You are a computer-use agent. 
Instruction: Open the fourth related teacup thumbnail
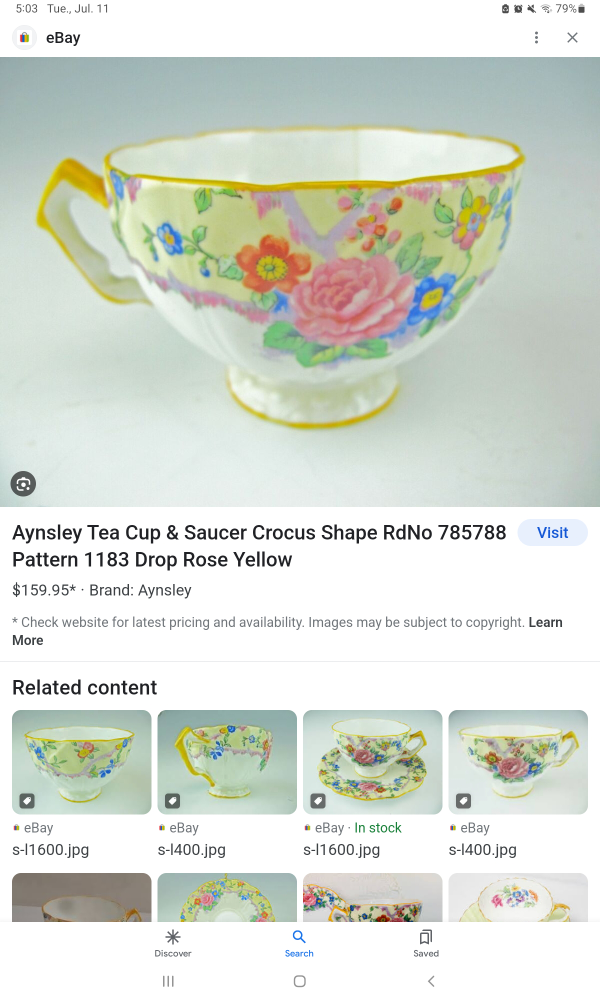click(518, 762)
